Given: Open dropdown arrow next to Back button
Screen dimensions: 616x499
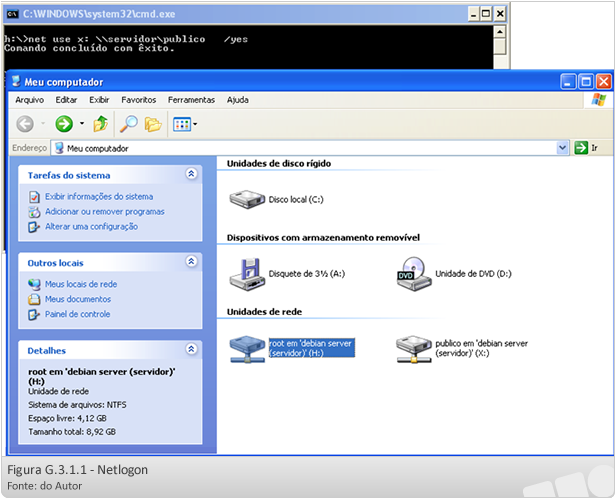Looking at the screenshot, I should tap(43, 124).
